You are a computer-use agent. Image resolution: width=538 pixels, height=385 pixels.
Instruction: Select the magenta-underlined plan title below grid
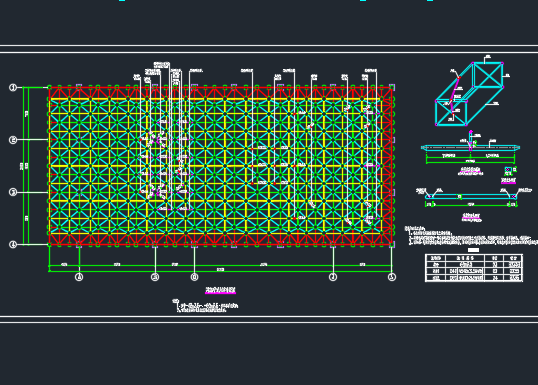click(220, 291)
